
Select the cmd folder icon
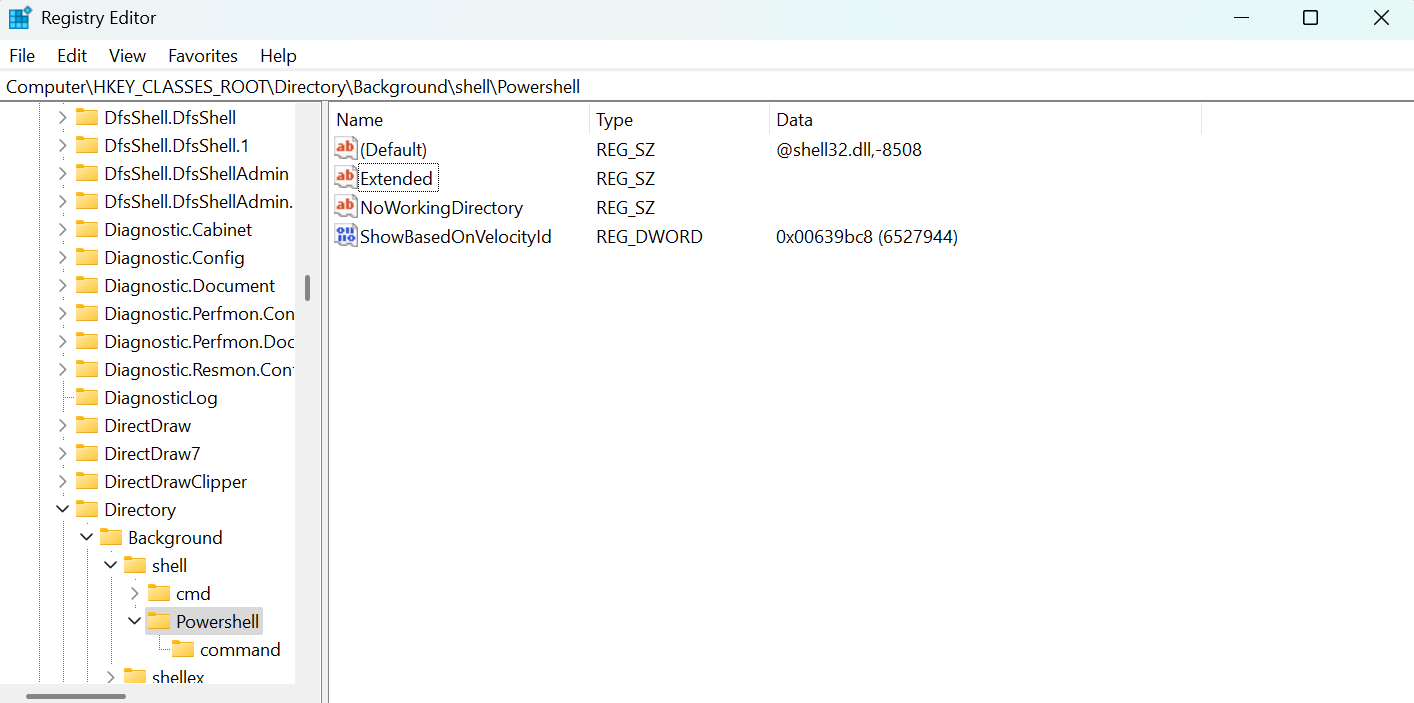pyautogui.click(x=161, y=593)
